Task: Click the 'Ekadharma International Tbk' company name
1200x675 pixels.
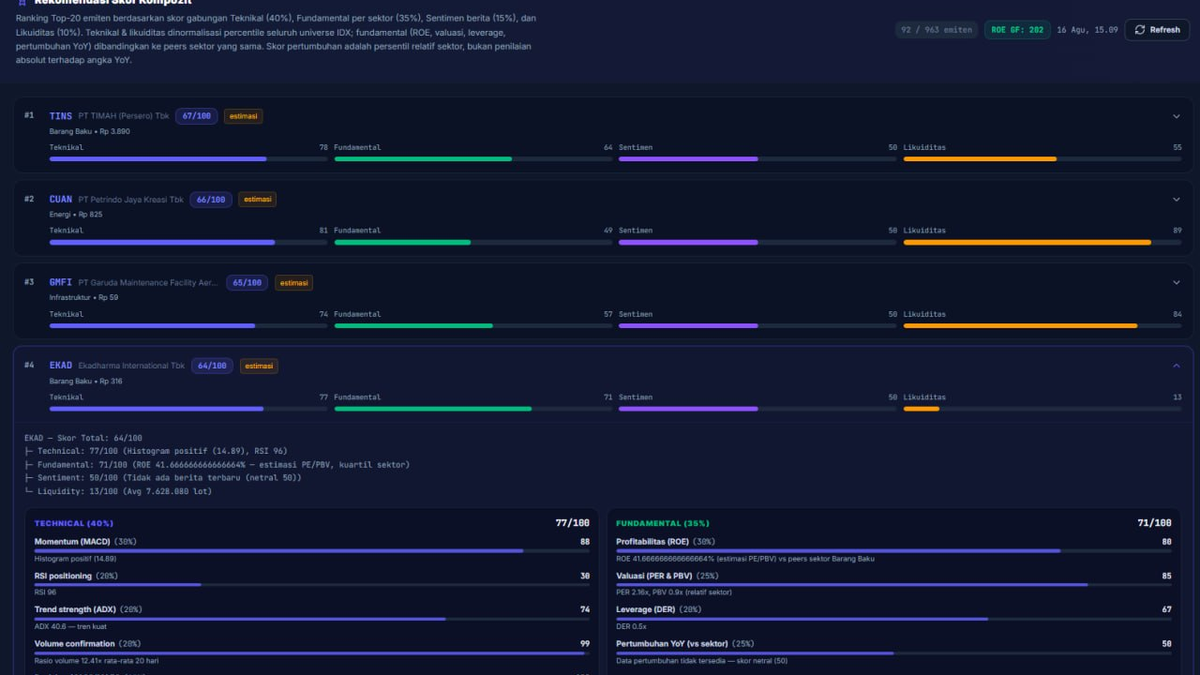Action: pos(132,366)
